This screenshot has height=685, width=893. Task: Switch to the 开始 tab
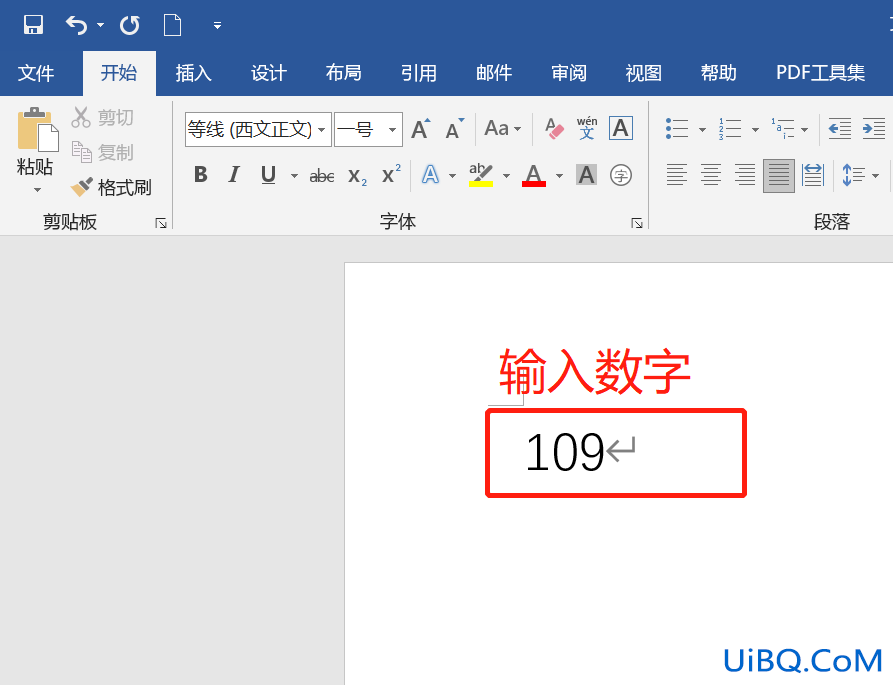pyautogui.click(x=119, y=73)
